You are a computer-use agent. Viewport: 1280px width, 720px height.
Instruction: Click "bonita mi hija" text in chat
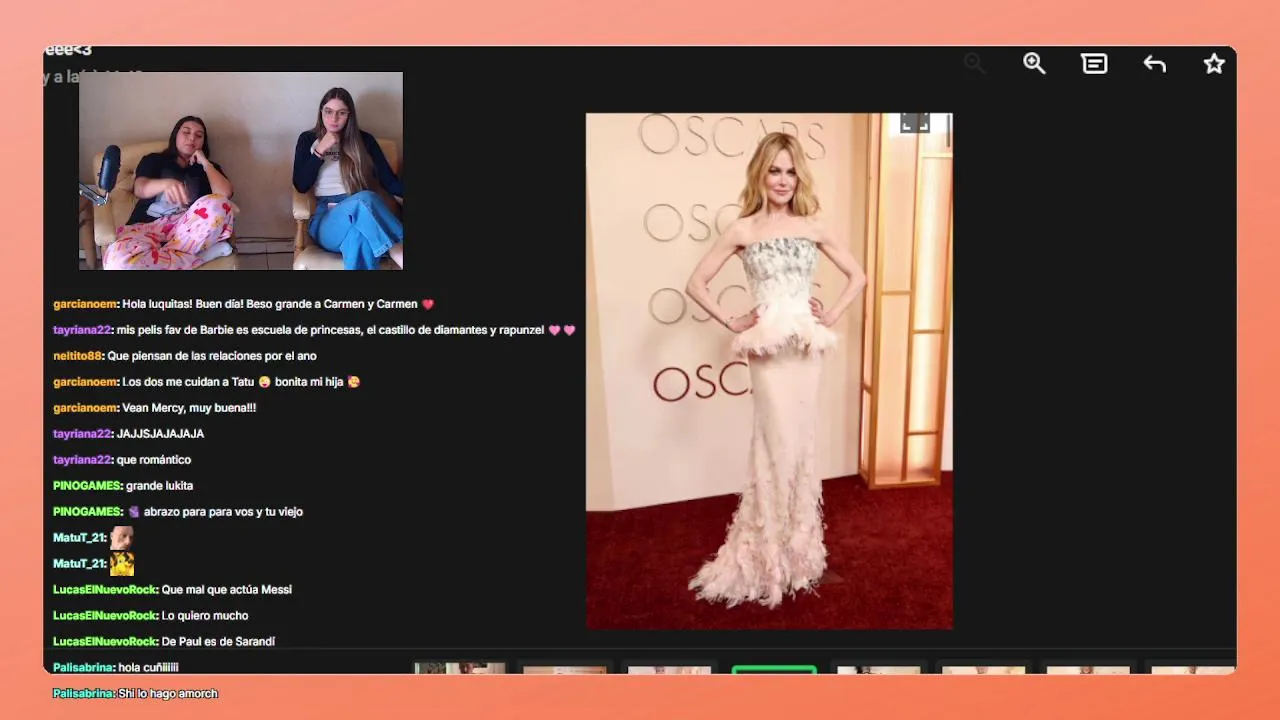[309, 382]
